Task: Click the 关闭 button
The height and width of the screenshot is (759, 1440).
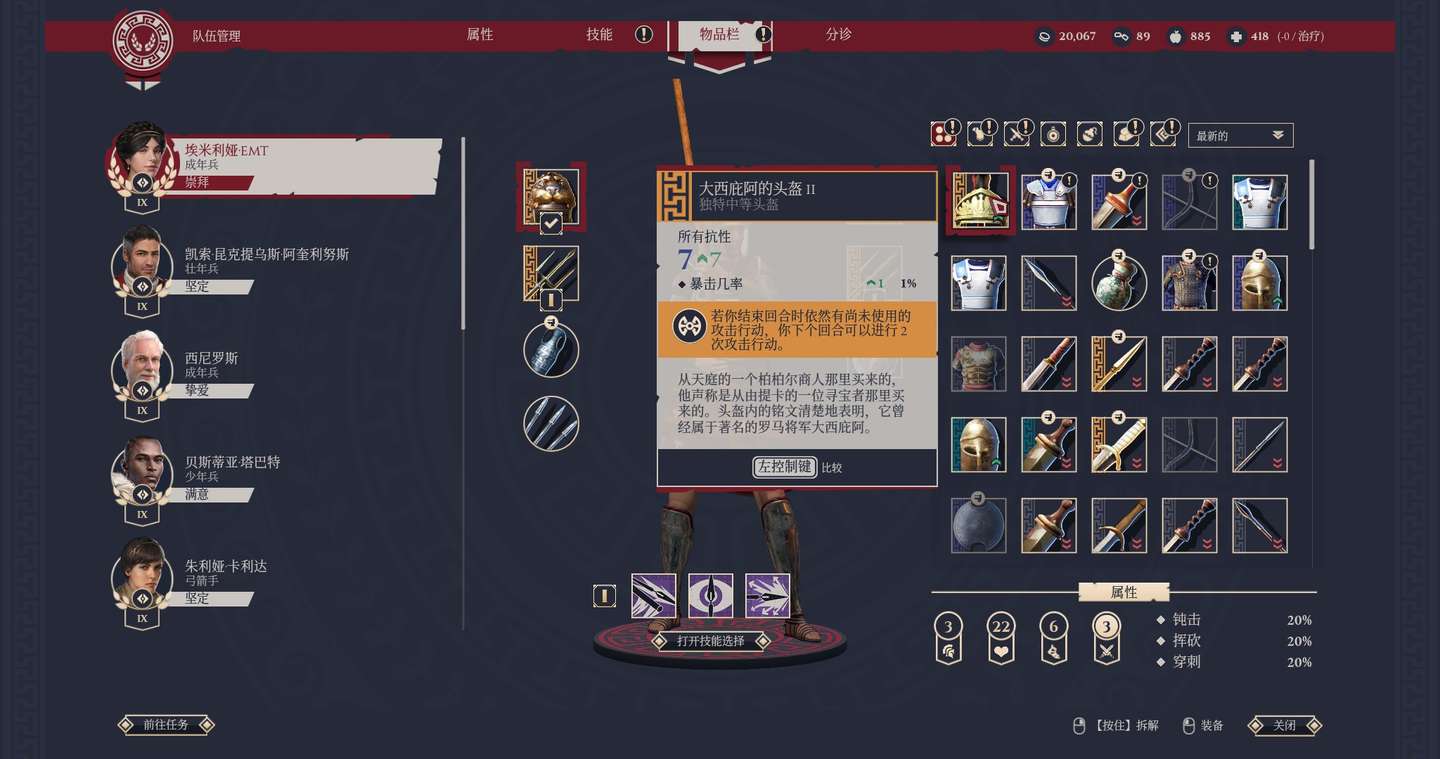Action: pyautogui.click(x=1284, y=725)
